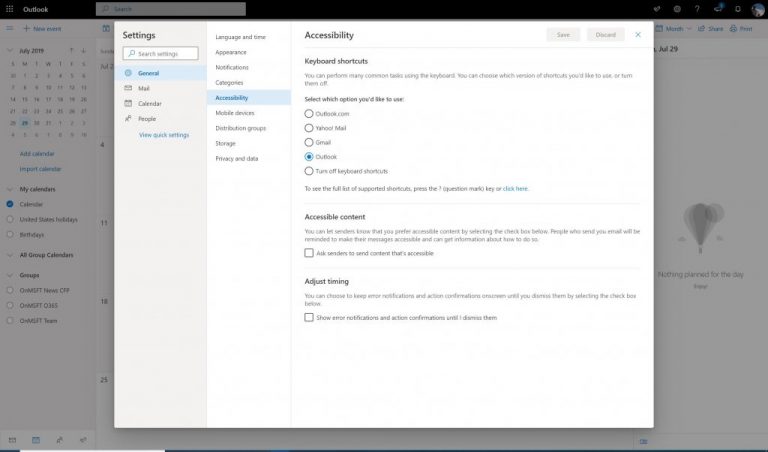Open the settings gear icon in header
Viewport: 768px width, 452px height.
click(x=677, y=9)
